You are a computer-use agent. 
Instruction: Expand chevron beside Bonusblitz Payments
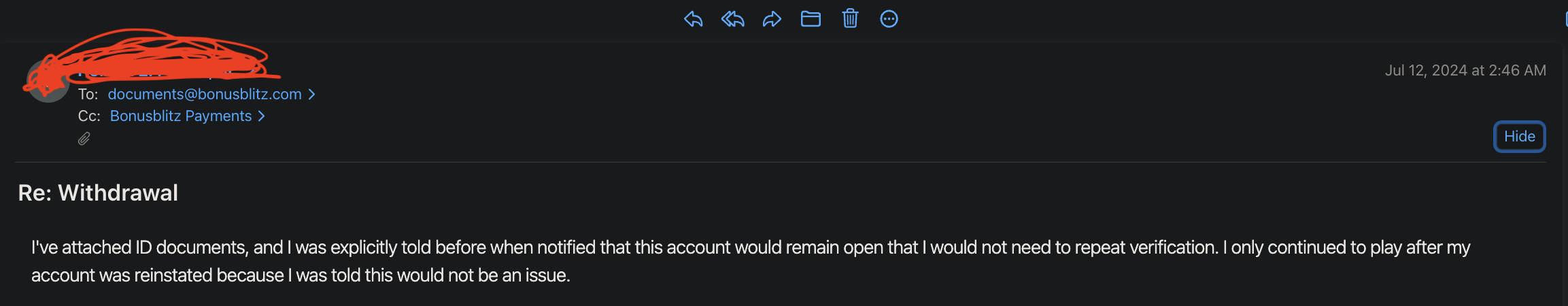261,116
